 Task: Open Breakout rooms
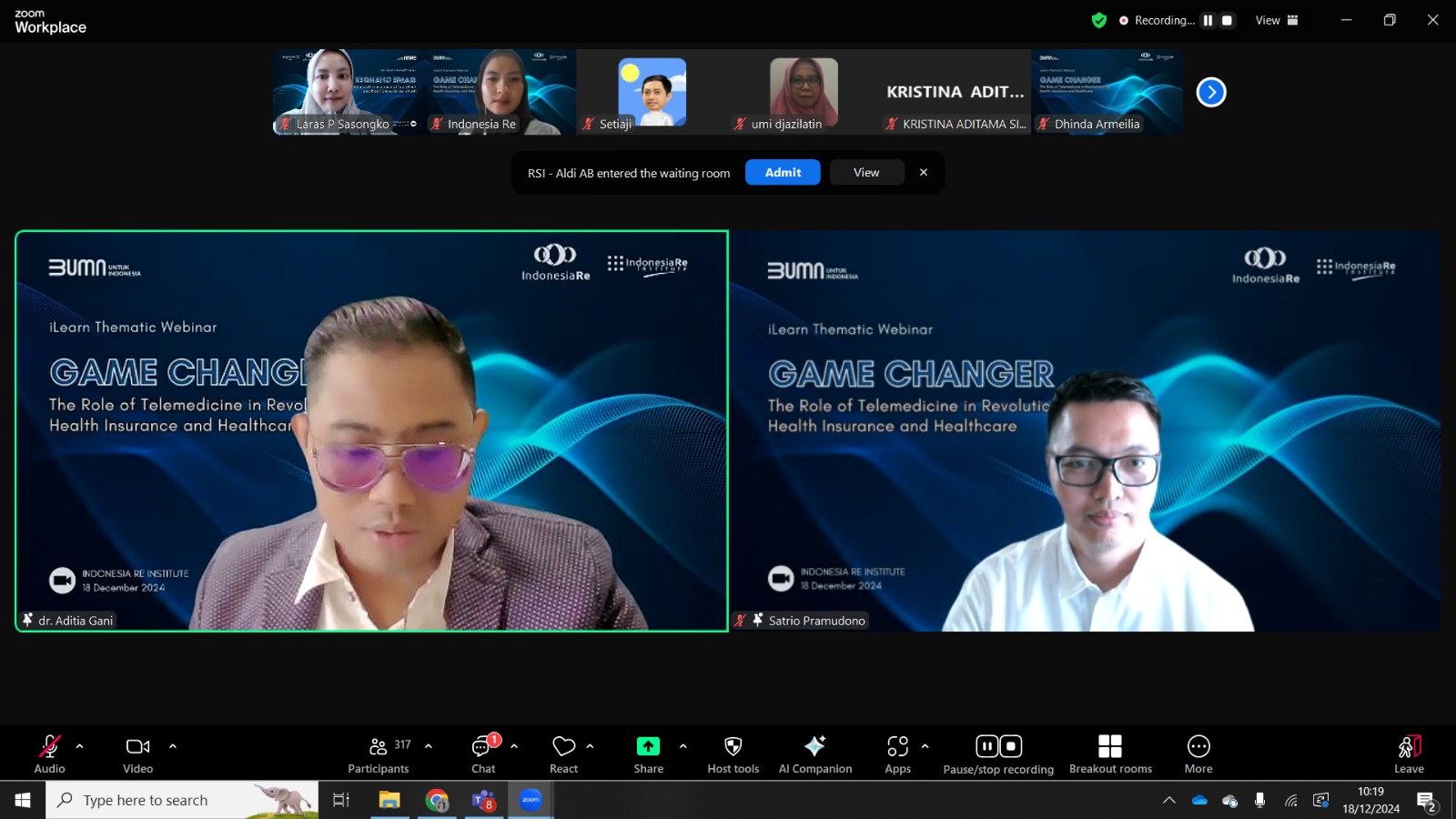[1110, 754]
